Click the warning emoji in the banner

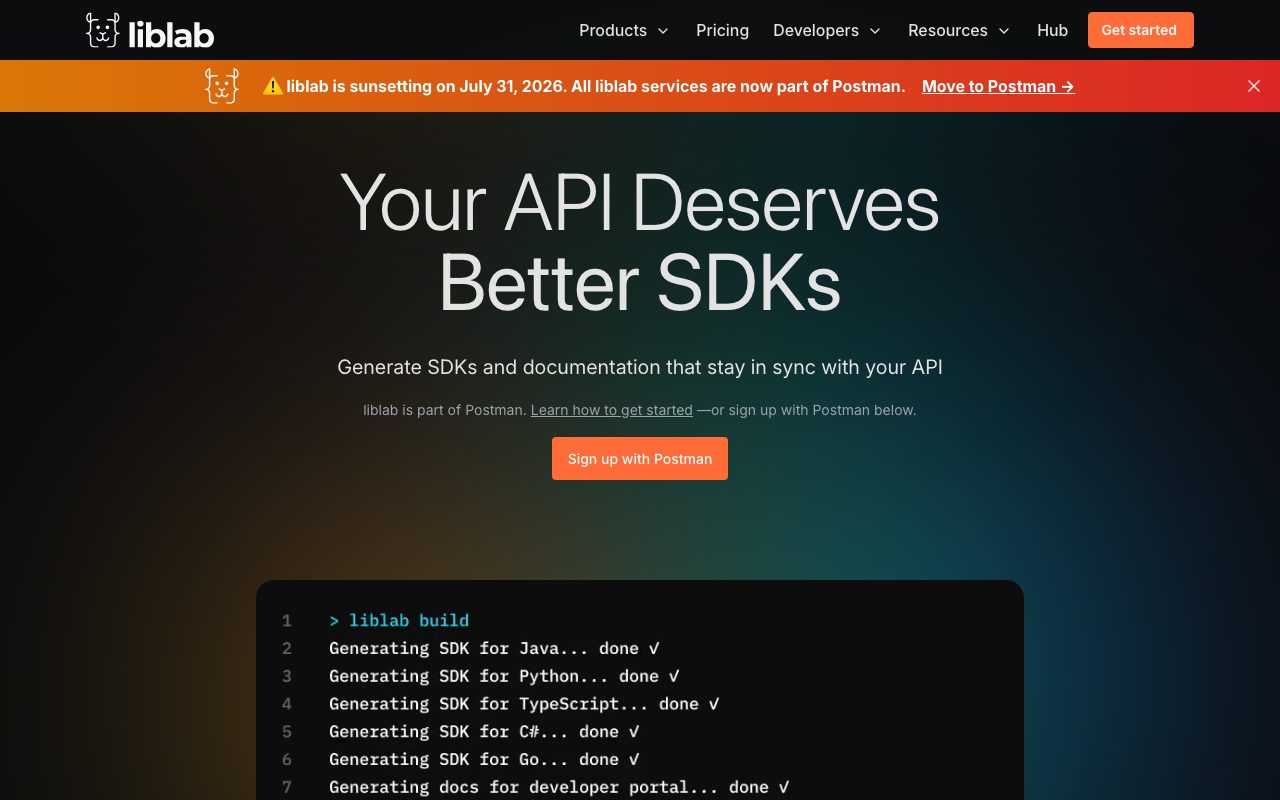coord(272,86)
